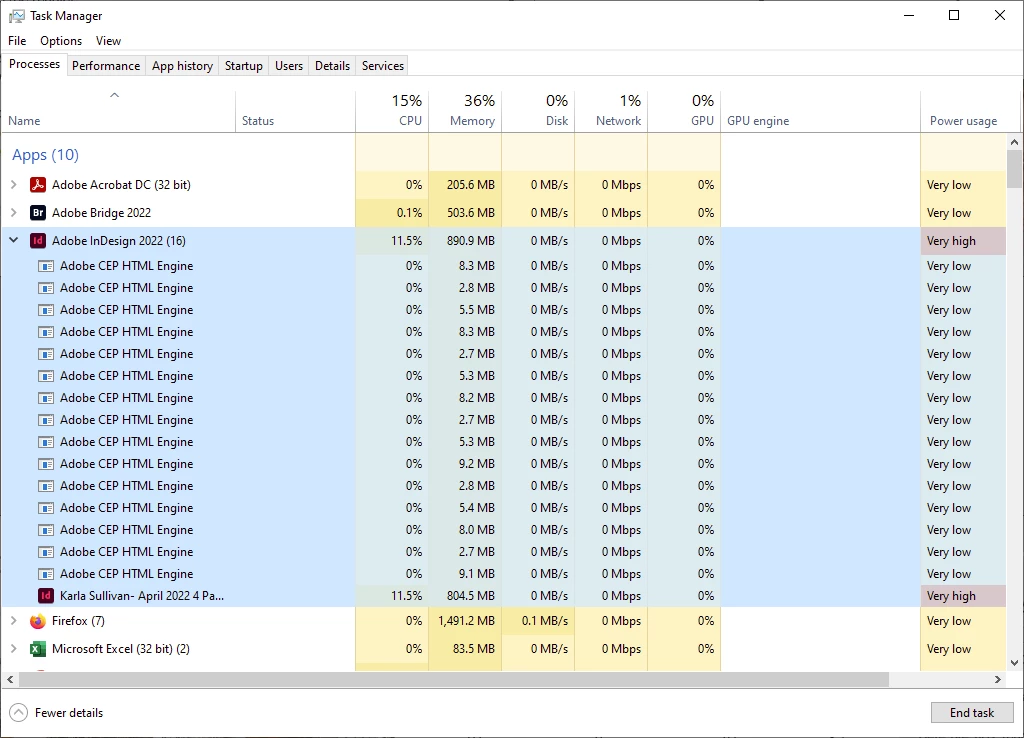The image size is (1024, 738).
Task: Click icon of the 8.3 MB CEP HTML Engine first row
Action: pyautogui.click(x=46, y=266)
